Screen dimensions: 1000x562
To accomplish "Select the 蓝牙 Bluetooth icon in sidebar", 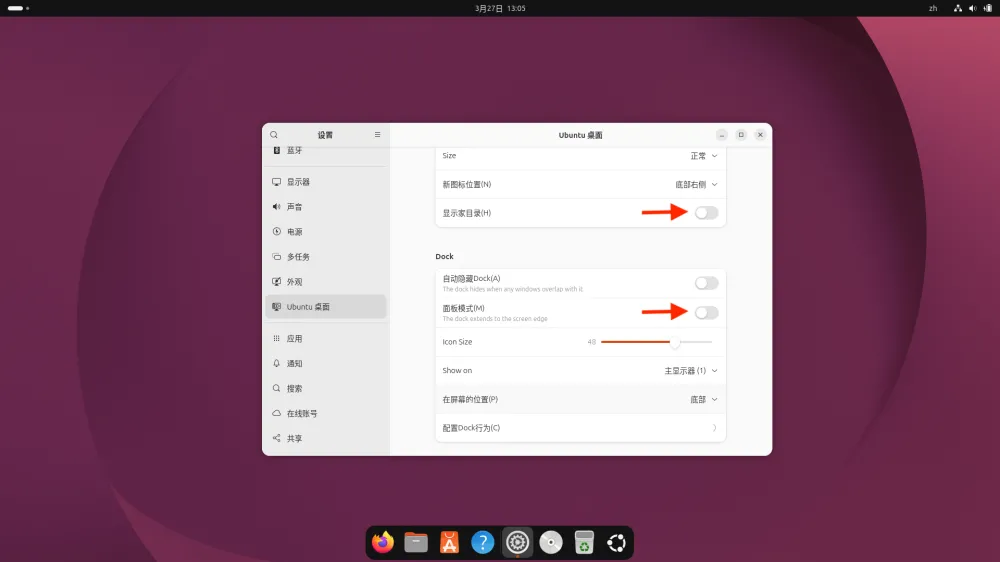I will pyautogui.click(x=276, y=151).
